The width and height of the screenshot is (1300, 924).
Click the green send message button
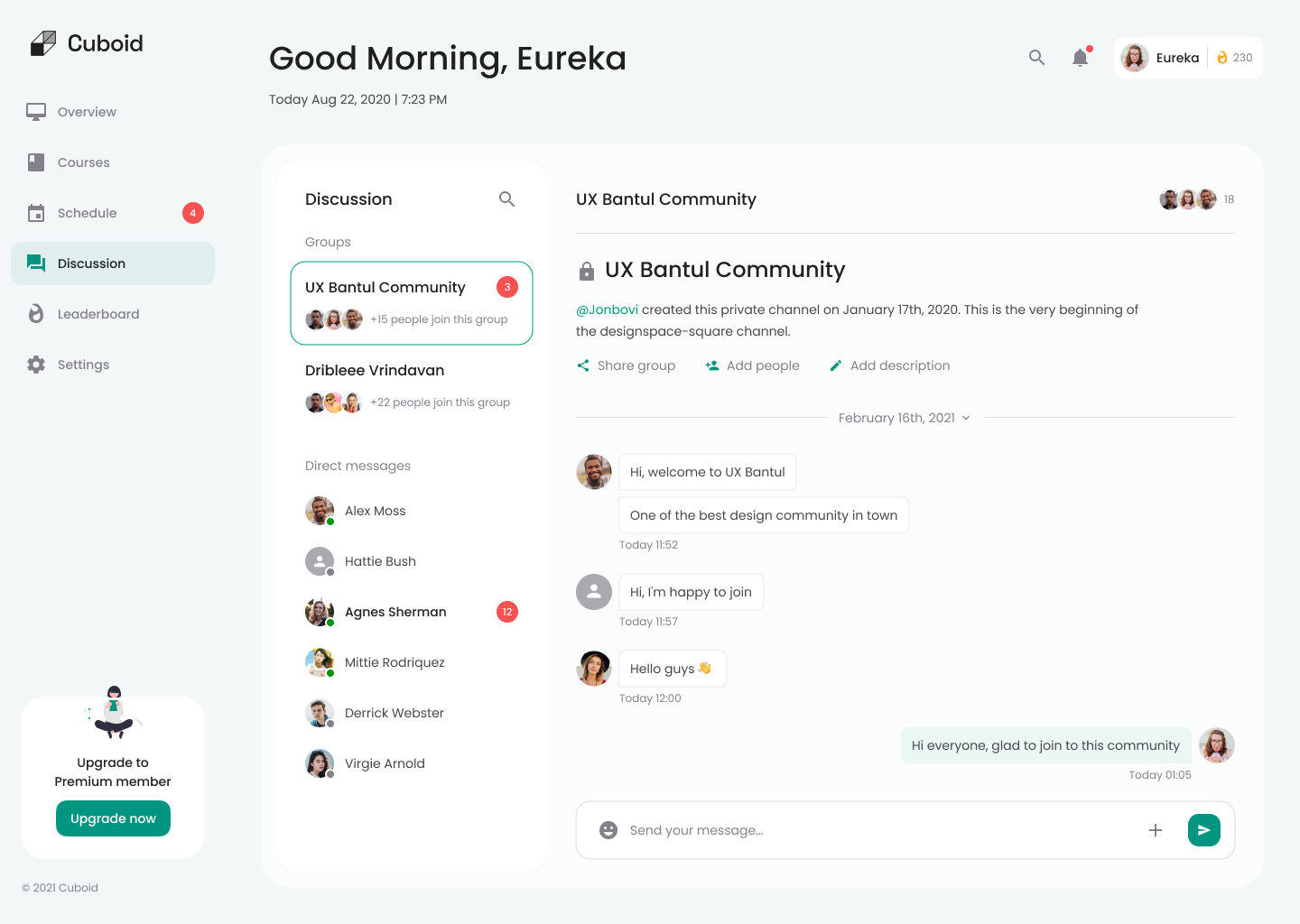point(1203,830)
